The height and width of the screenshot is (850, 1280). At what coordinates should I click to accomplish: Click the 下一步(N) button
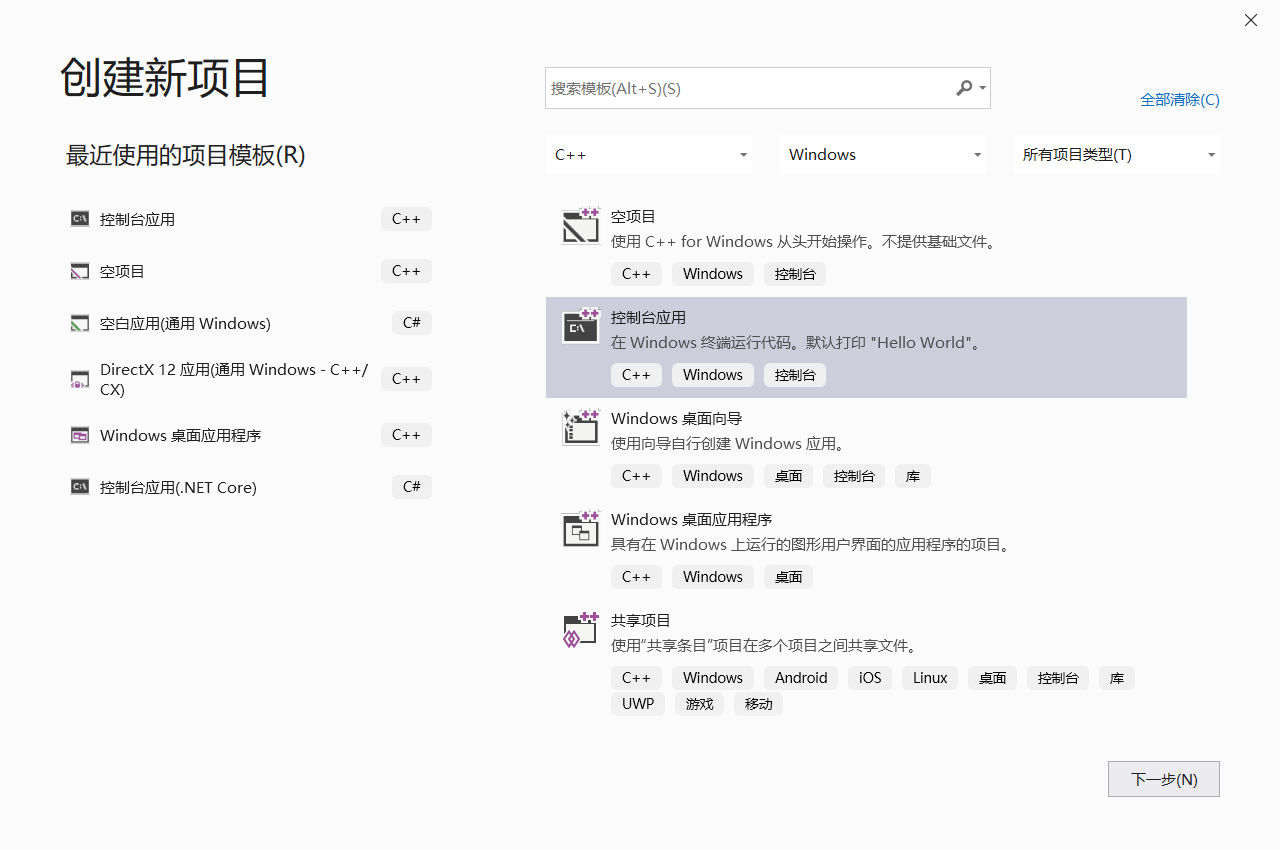coord(1163,779)
